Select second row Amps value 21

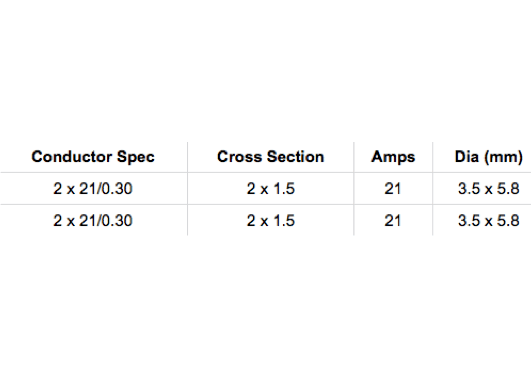[x=393, y=221]
